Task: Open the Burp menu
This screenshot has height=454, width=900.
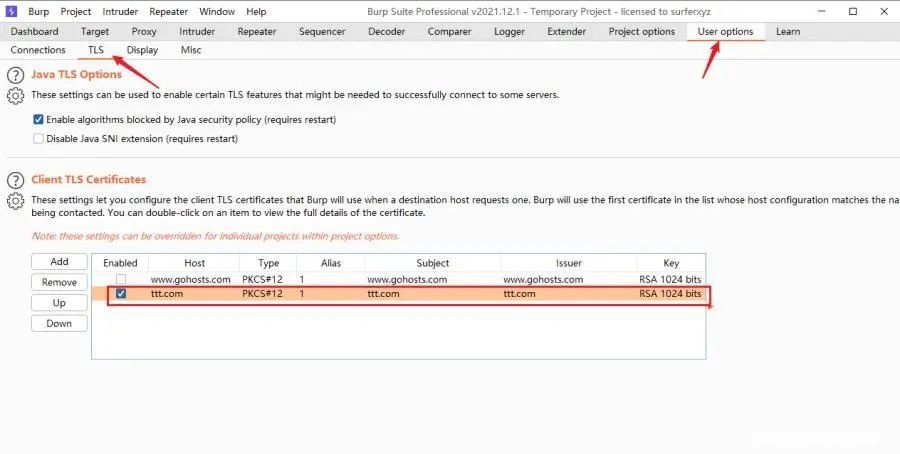Action: [x=38, y=11]
